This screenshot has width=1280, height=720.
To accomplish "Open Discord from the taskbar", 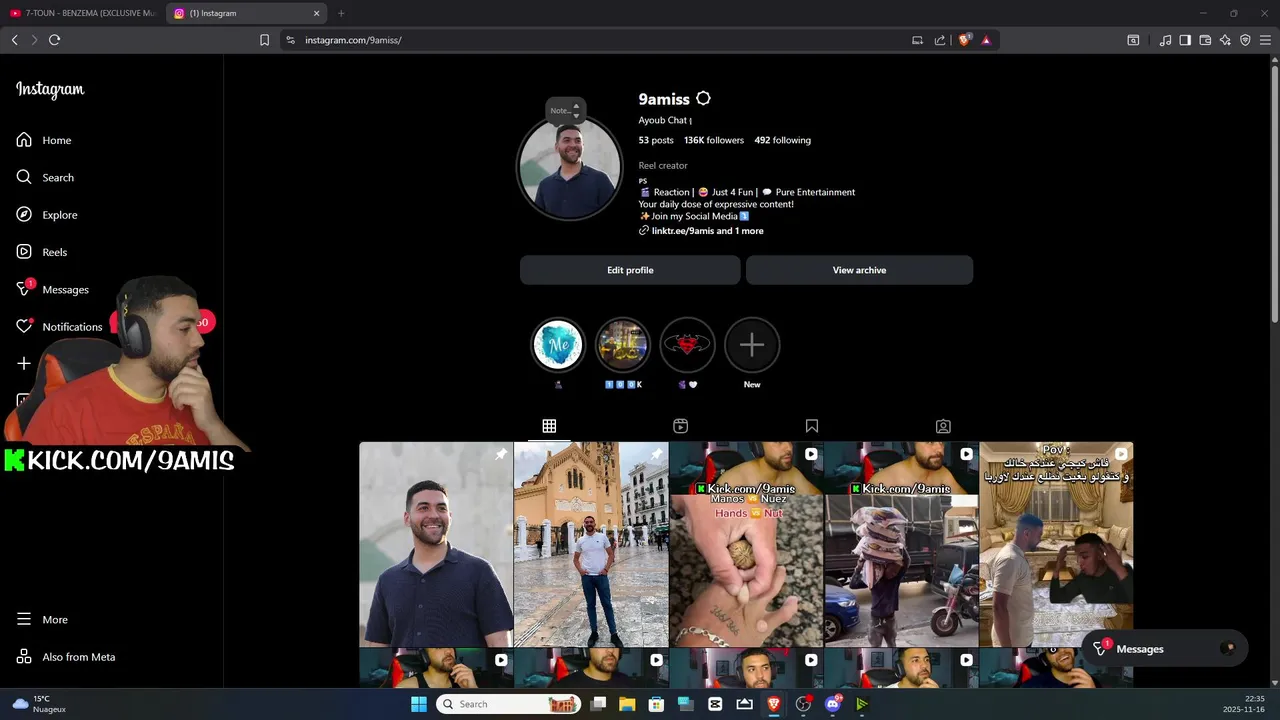I will click(x=832, y=704).
